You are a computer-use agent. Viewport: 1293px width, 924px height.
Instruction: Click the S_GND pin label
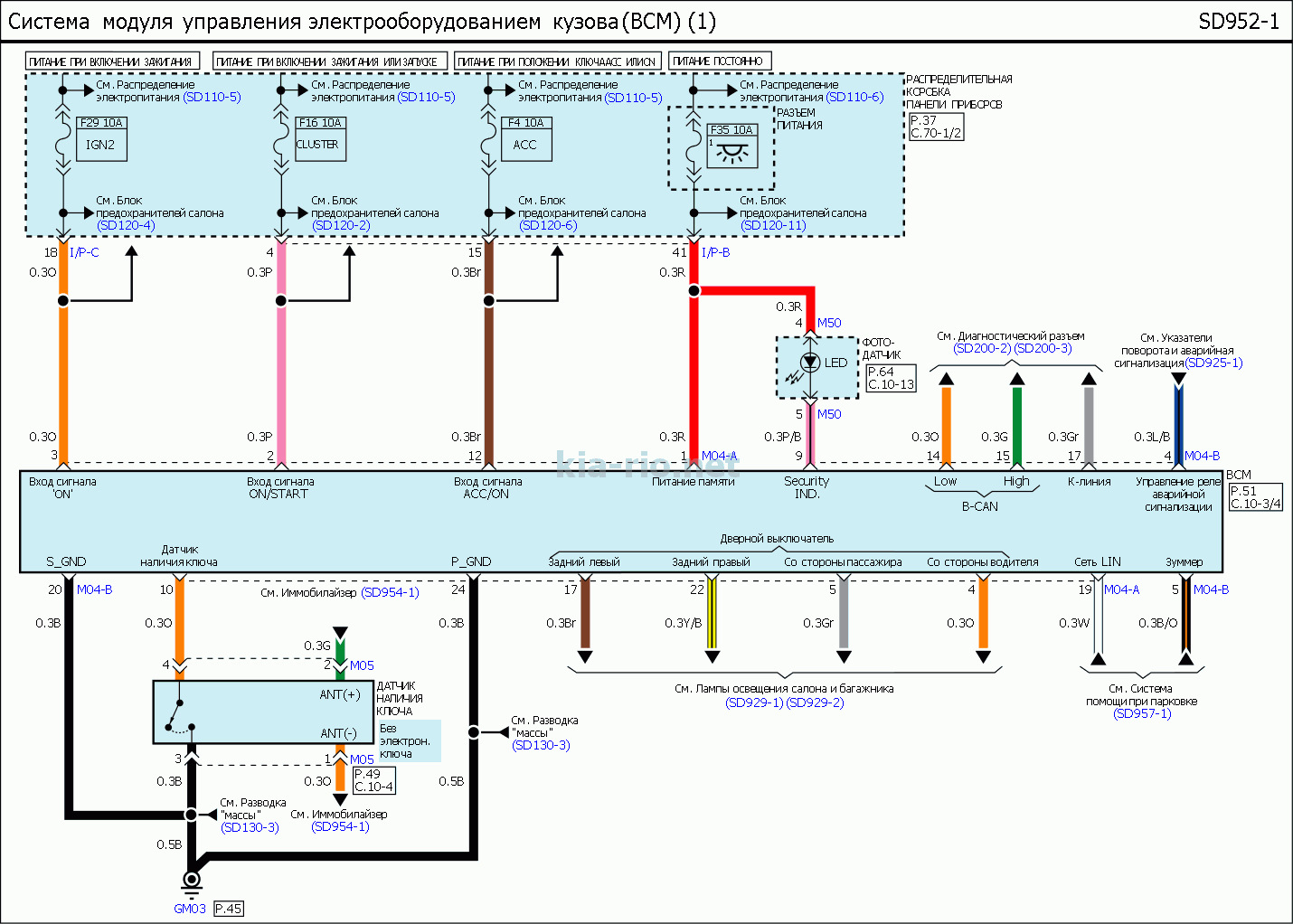coord(66,561)
